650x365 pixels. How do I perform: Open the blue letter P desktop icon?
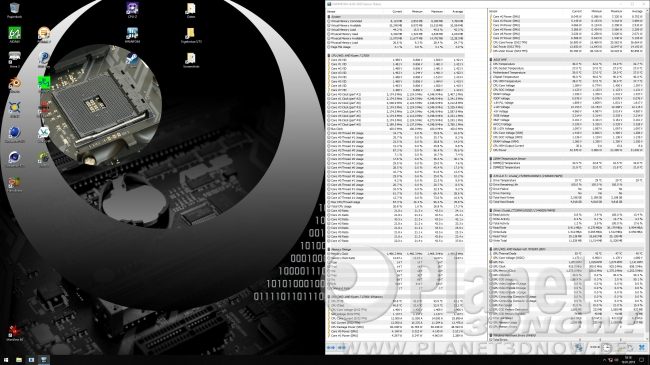pos(44,59)
